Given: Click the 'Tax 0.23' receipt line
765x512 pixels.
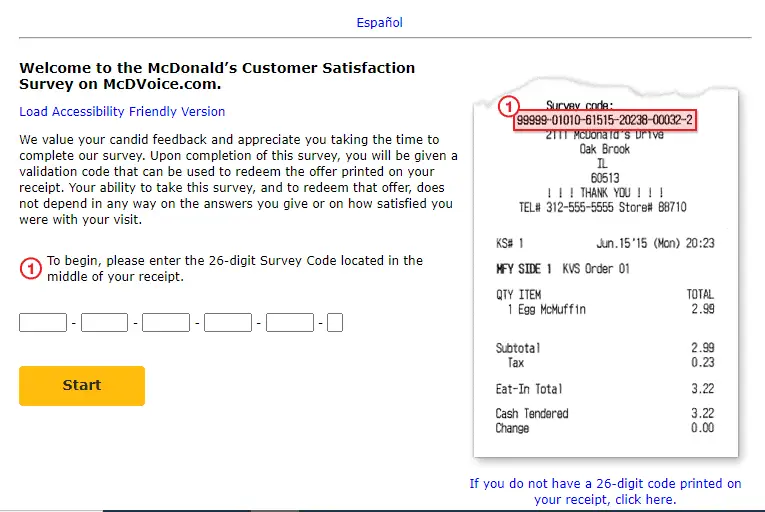Looking at the screenshot, I should [x=611, y=363].
